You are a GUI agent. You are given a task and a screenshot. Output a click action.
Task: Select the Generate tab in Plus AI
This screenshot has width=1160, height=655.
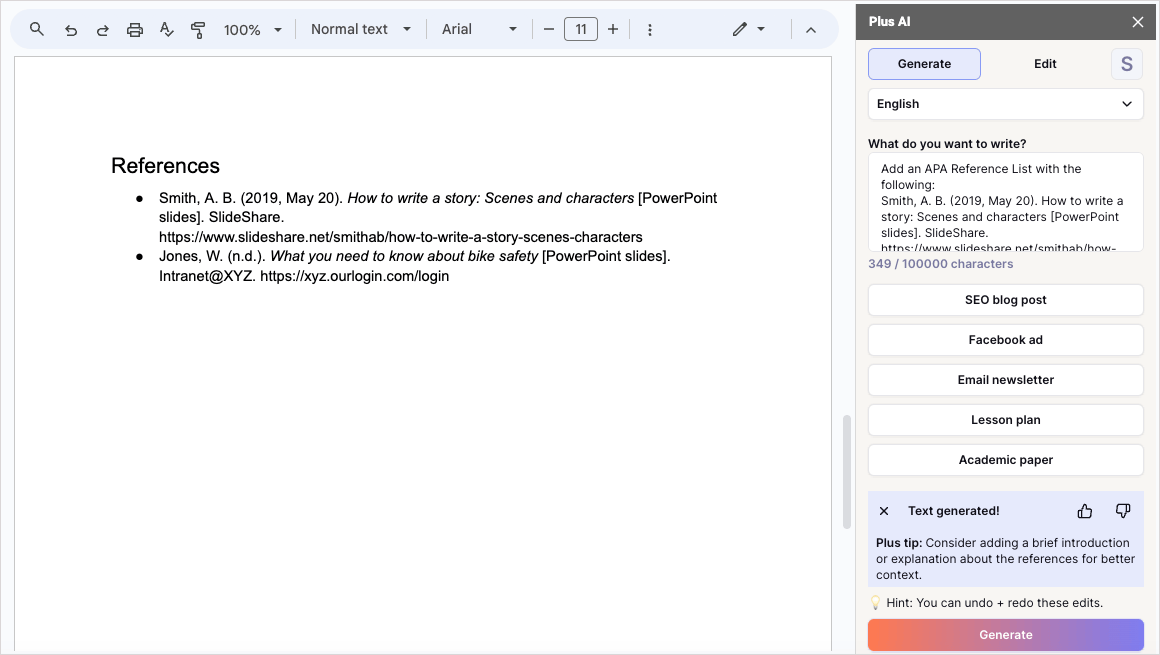924,63
